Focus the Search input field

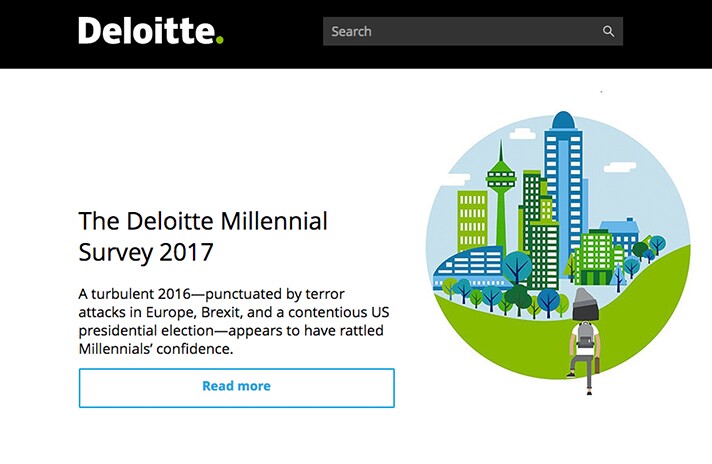point(473,31)
